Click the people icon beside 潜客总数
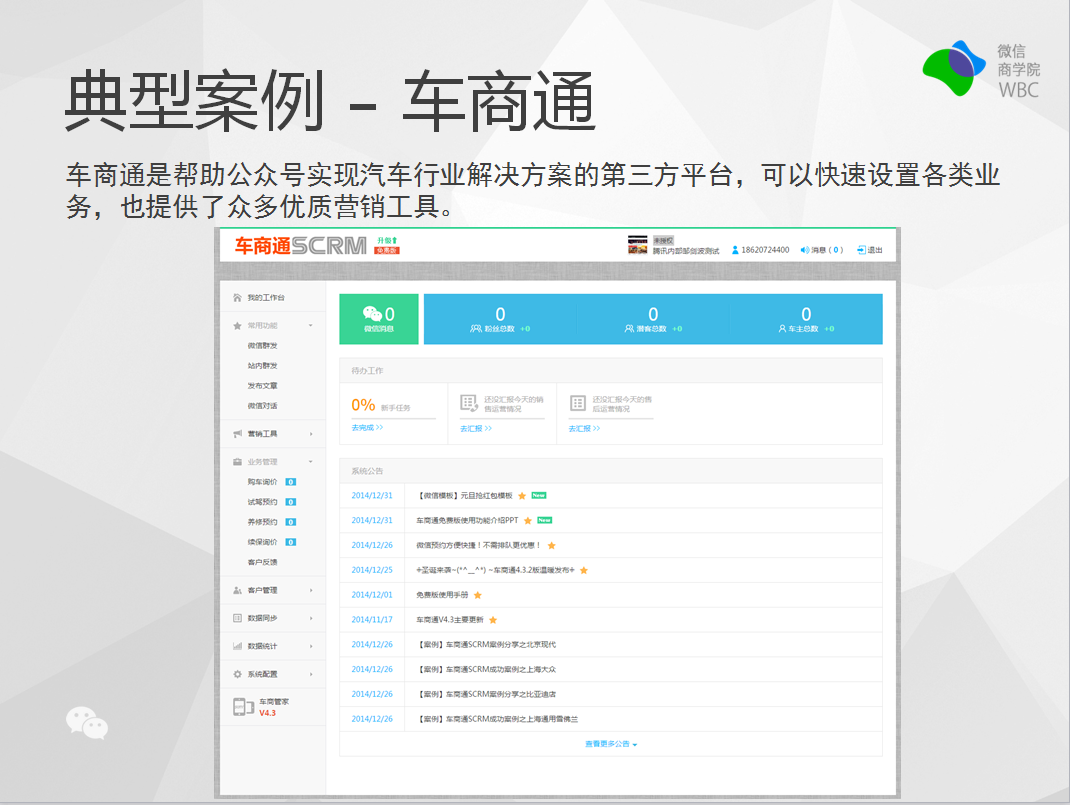This screenshot has width=1070, height=805. (x=629, y=329)
